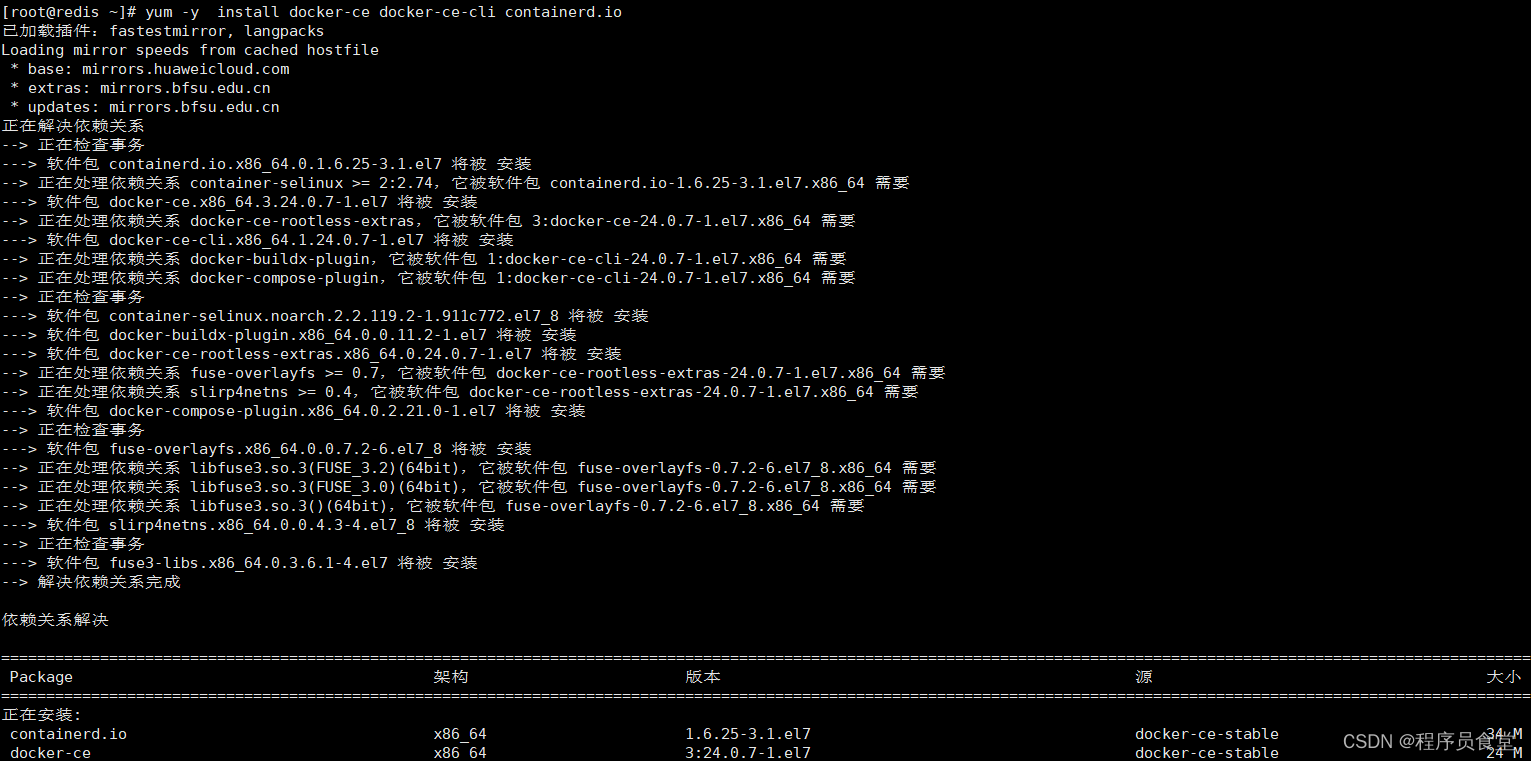Click the 架构 column header

point(451,676)
